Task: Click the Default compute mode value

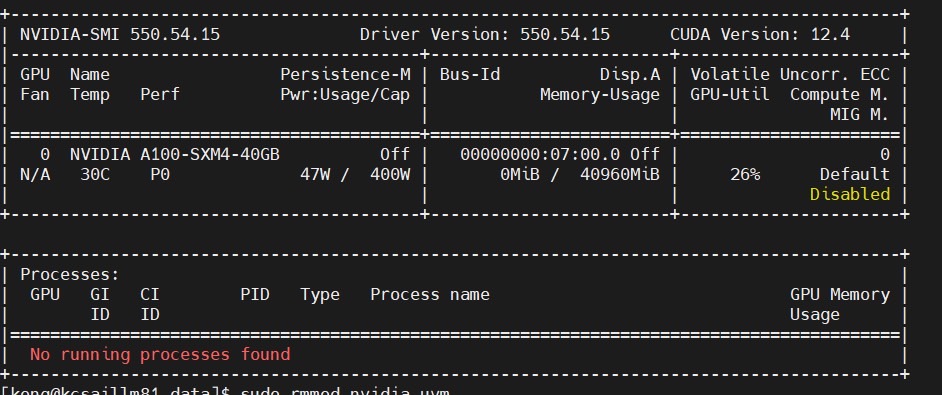Action: tap(854, 174)
